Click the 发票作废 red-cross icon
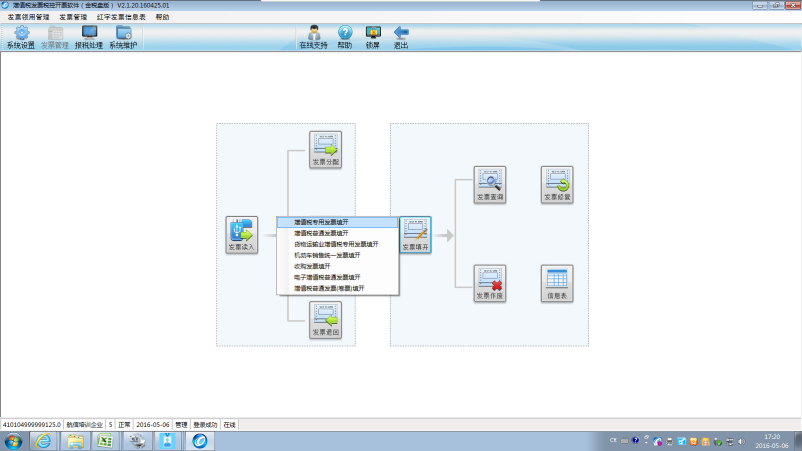802x451 pixels. 489,283
